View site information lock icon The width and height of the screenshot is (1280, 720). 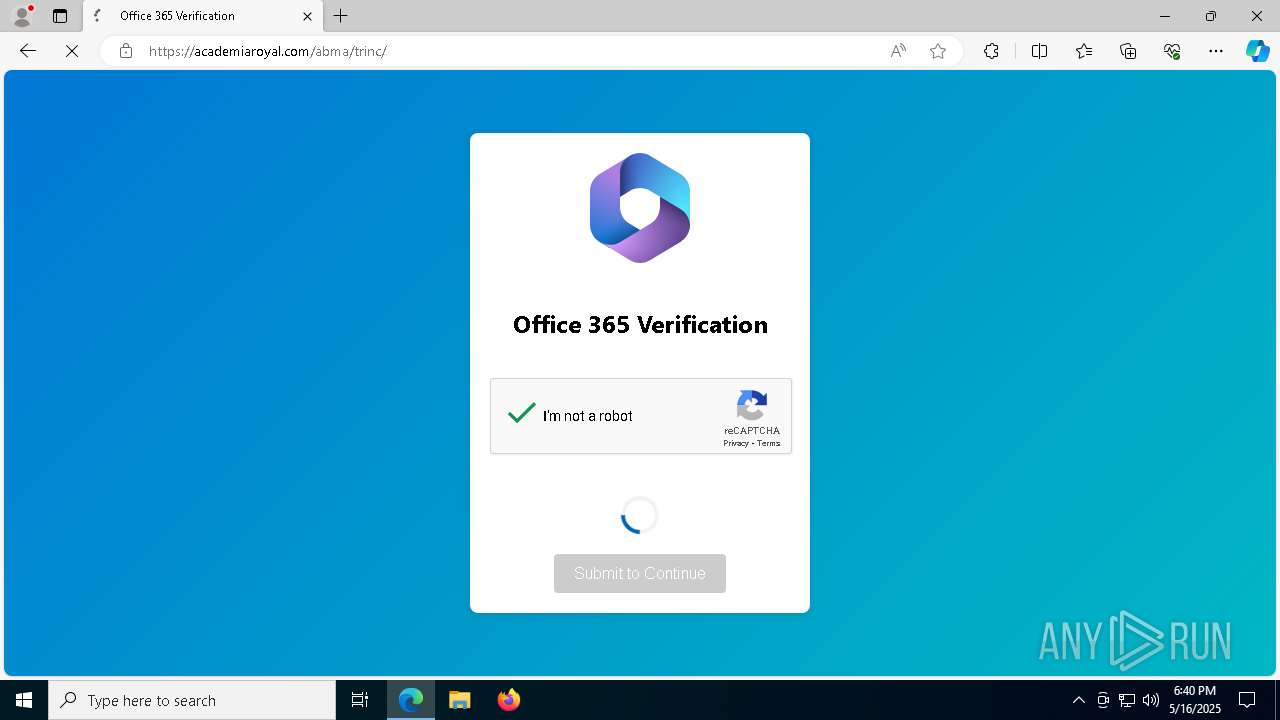[x=125, y=51]
